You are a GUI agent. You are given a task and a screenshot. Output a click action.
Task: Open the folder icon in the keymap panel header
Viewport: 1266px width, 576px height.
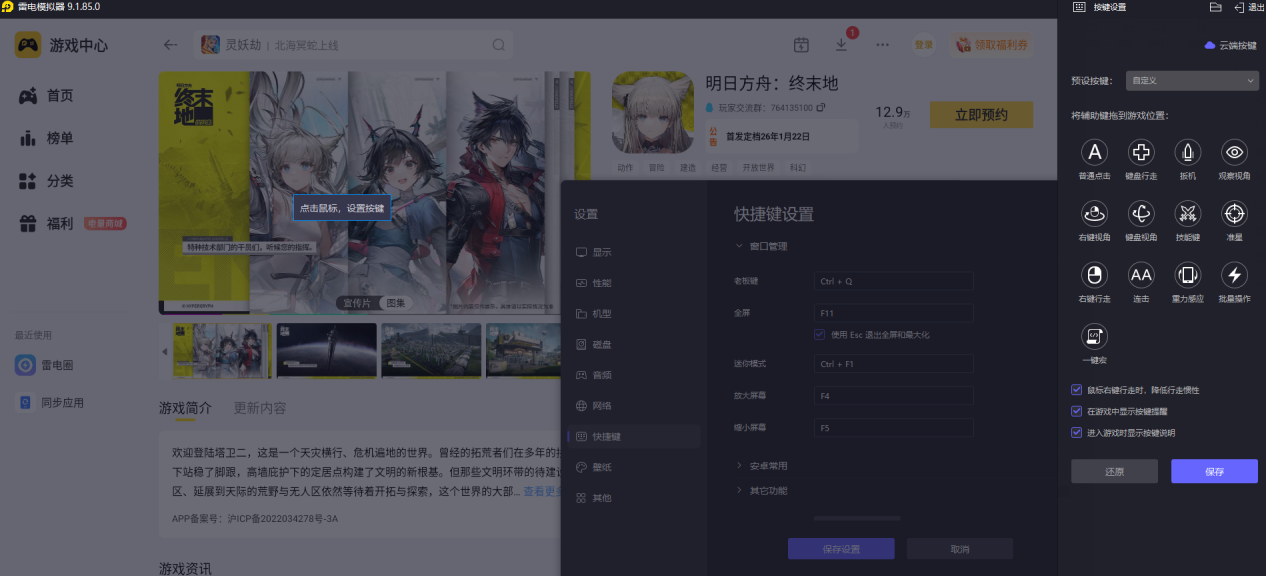click(1216, 7)
